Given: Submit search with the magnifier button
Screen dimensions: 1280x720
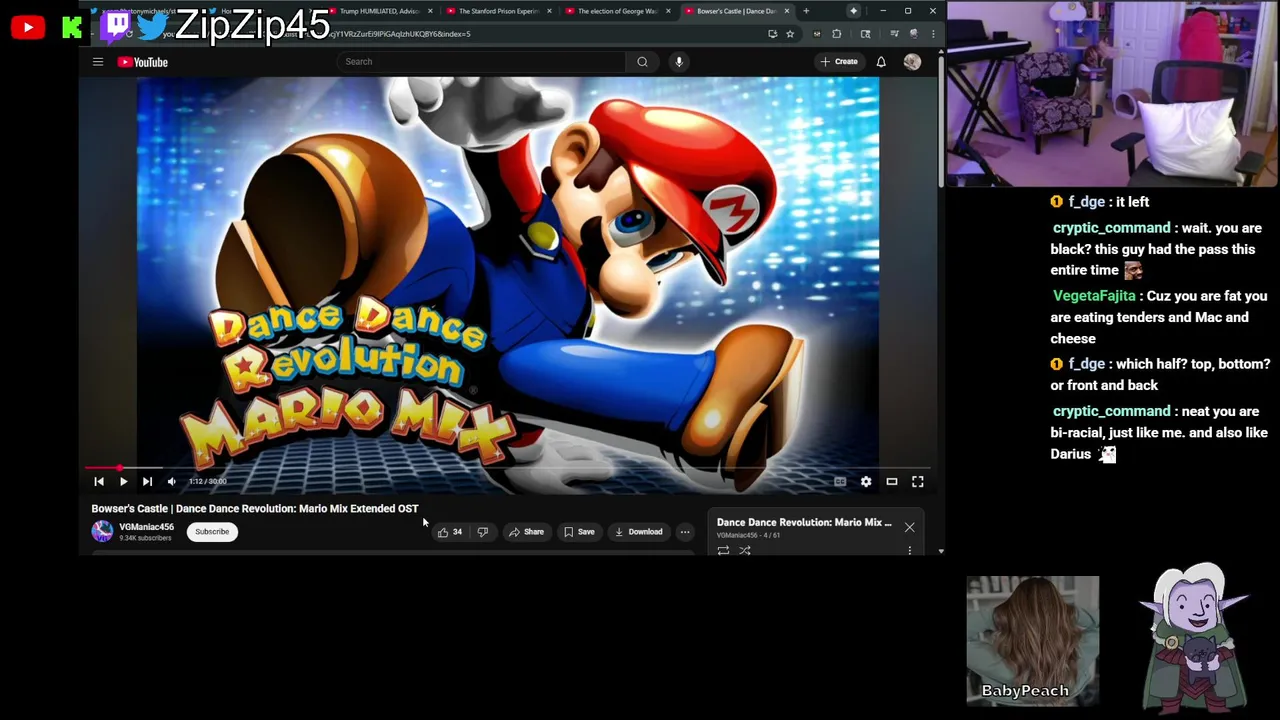Looking at the screenshot, I should point(642,62).
